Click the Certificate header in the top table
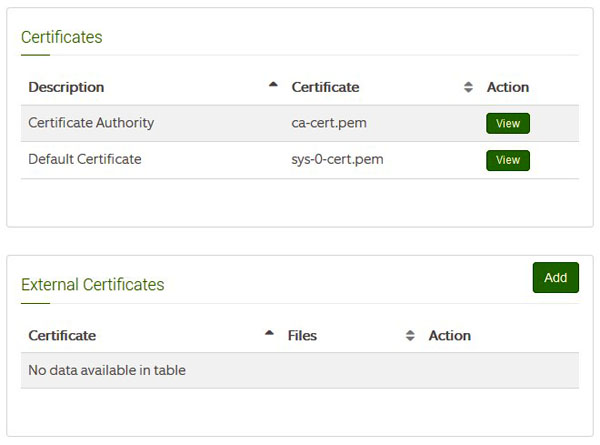This screenshot has height=445, width=600. [x=325, y=87]
